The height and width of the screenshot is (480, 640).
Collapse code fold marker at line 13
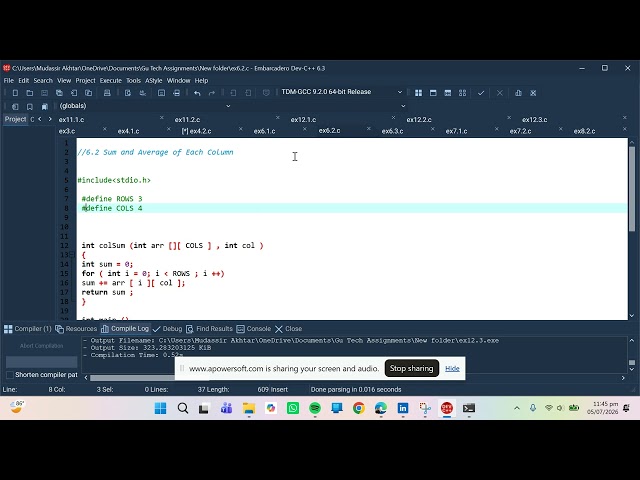(x=72, y=255)
